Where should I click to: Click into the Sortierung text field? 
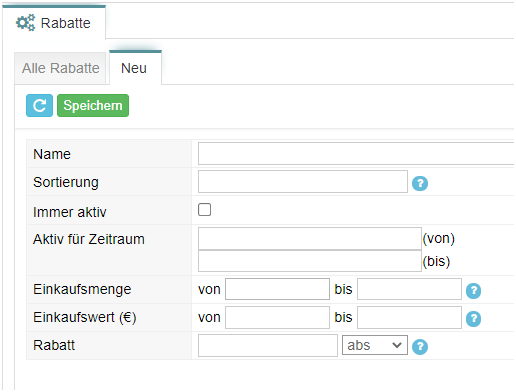click(303, 181)
